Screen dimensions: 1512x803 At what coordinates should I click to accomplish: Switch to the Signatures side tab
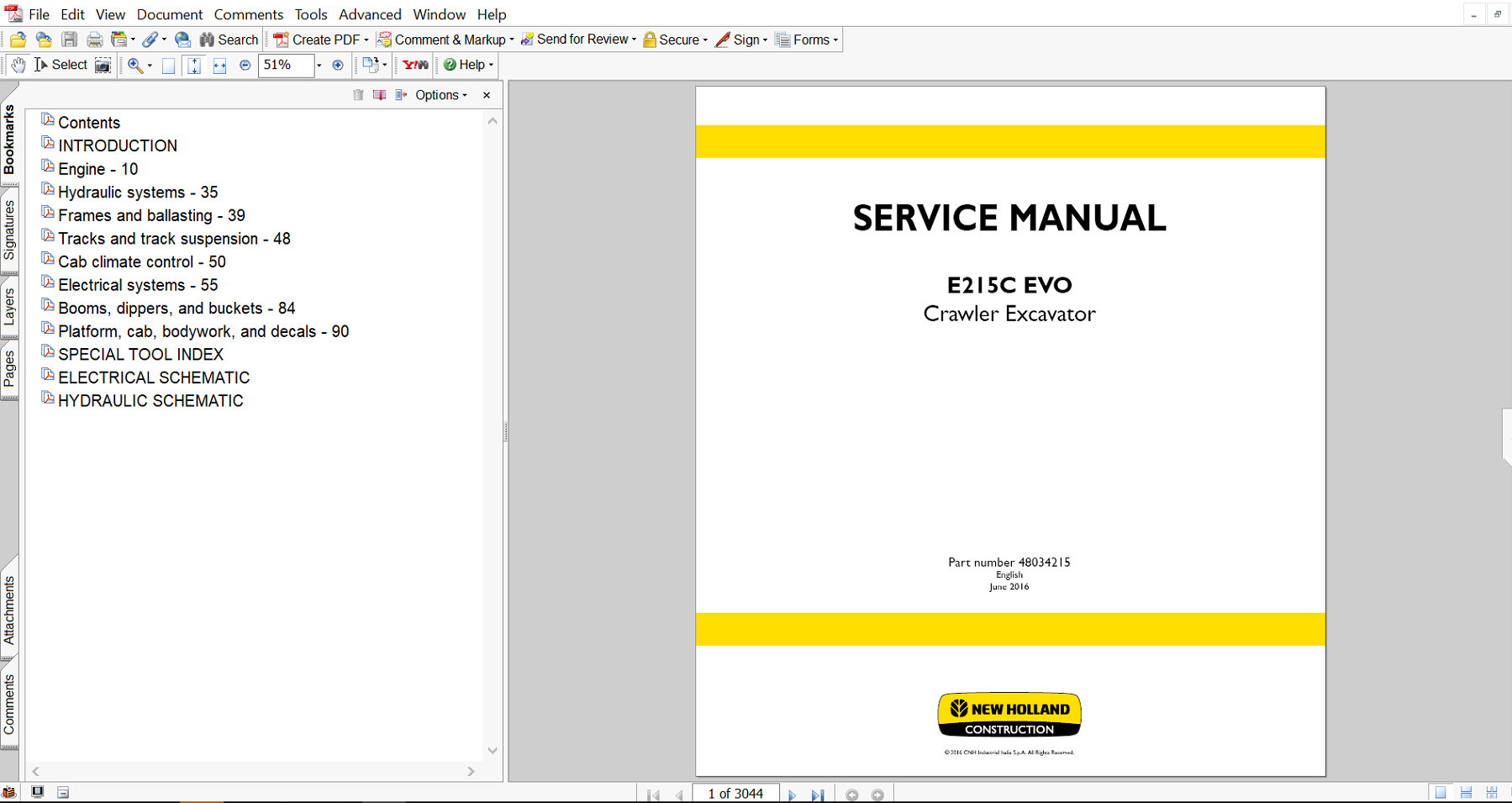9,230
